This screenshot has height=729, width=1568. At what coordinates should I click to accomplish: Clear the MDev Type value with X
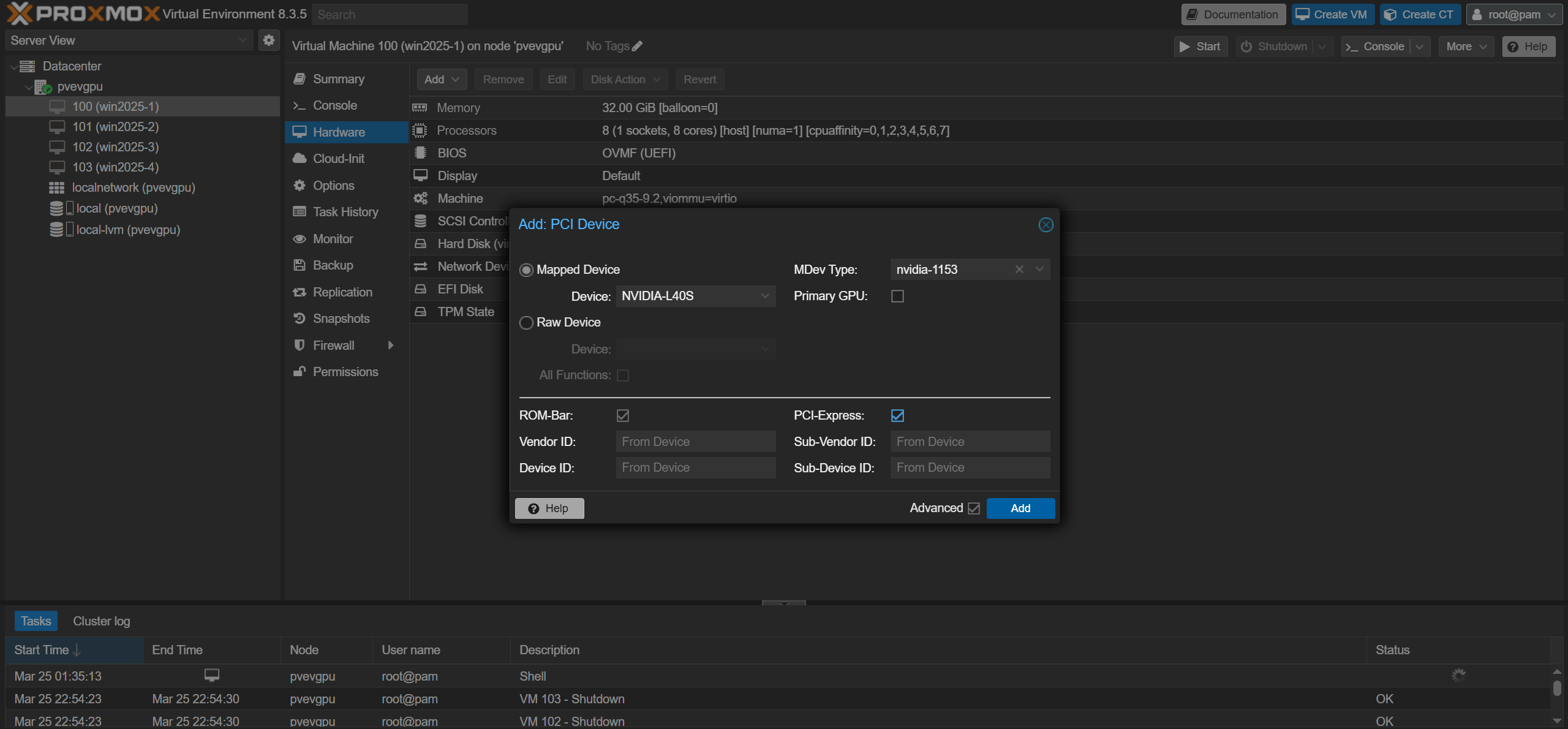tap(1019, 270)
